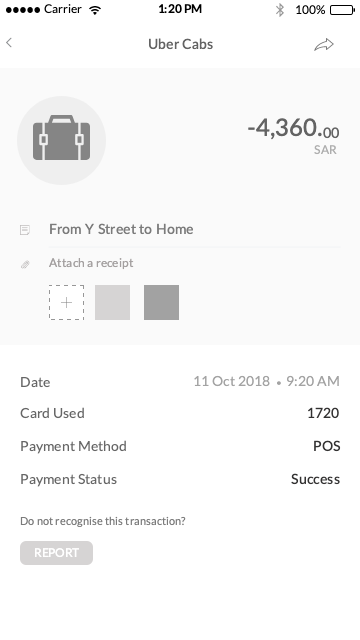Screen dimensions: 360x640
Task: Tap the Payment Method POS value
Action: pyautogui.click(x=327, y=446)
